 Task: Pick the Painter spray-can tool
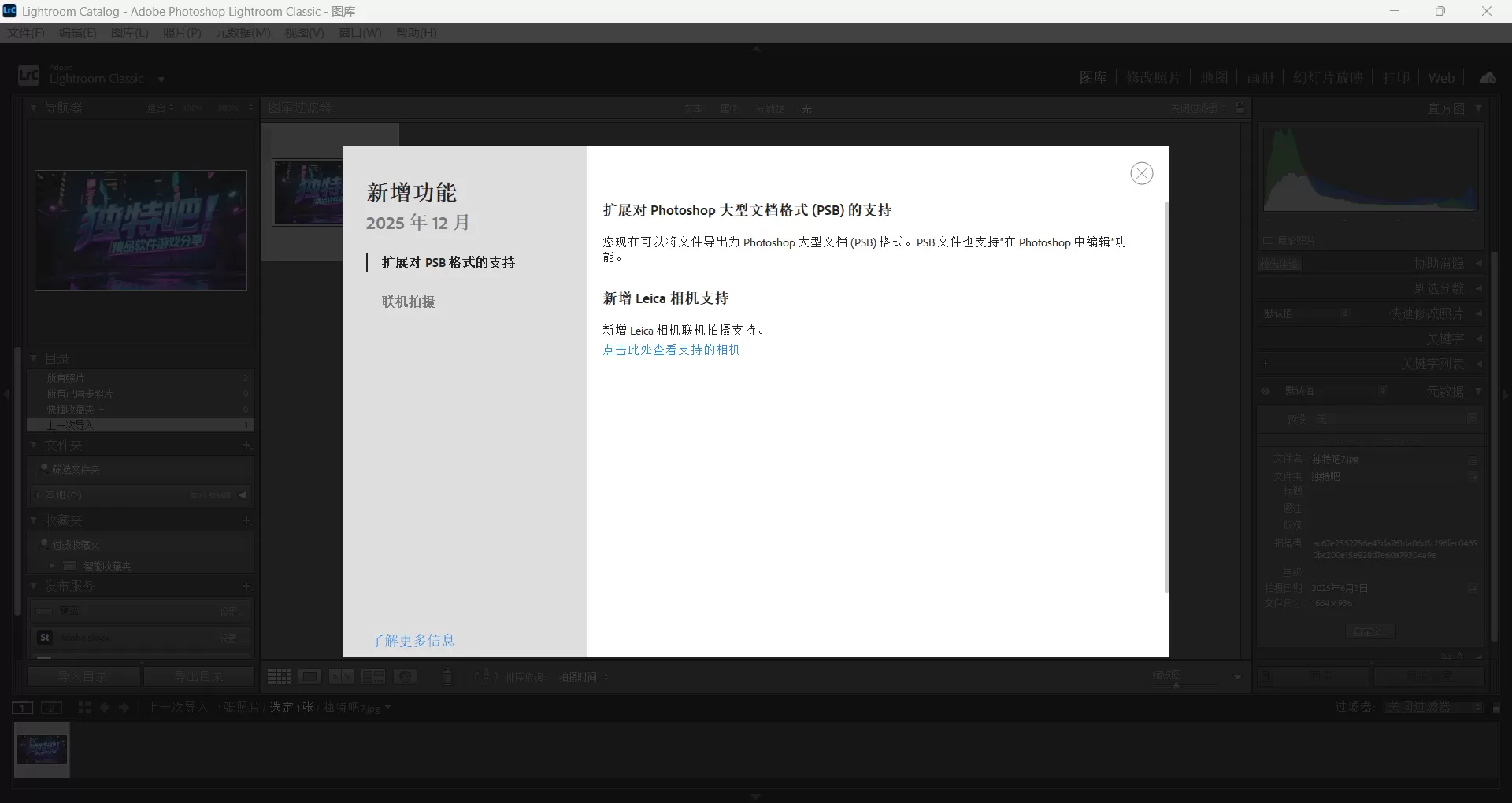pyautogui.click(x=447, y=676)
